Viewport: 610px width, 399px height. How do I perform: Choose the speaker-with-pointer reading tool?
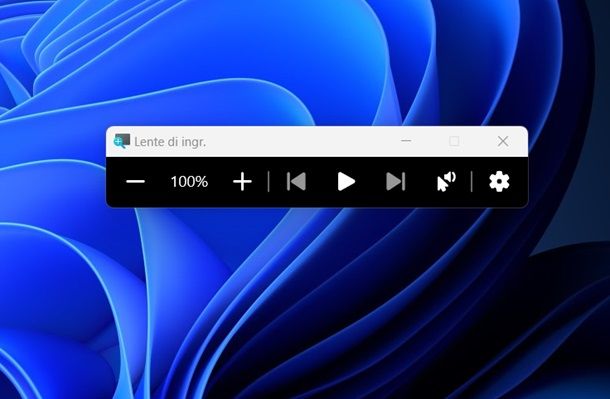coord(446,182)
